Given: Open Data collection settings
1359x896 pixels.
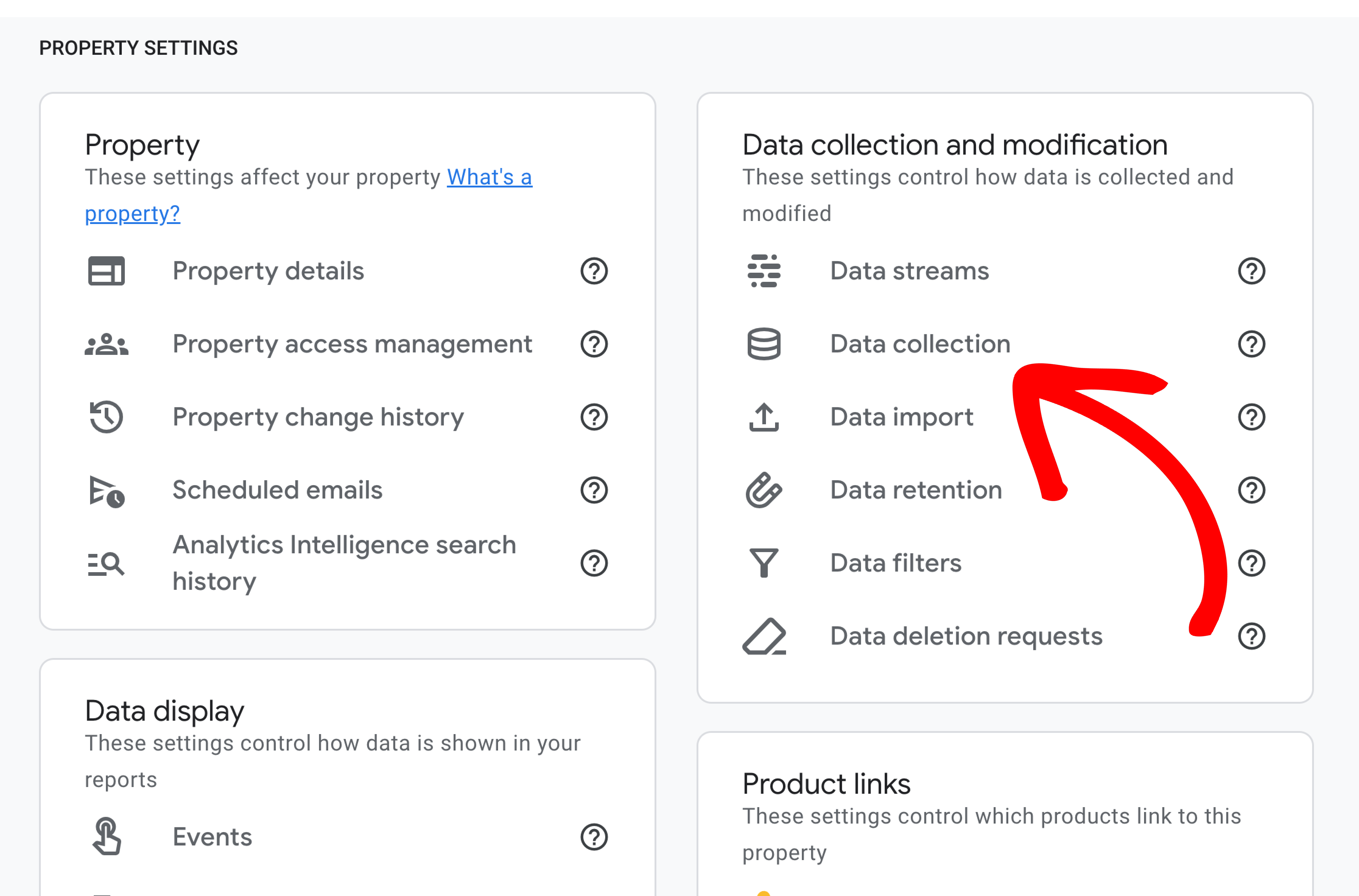Looking at the screenshot, I should (x=919, y=344).
